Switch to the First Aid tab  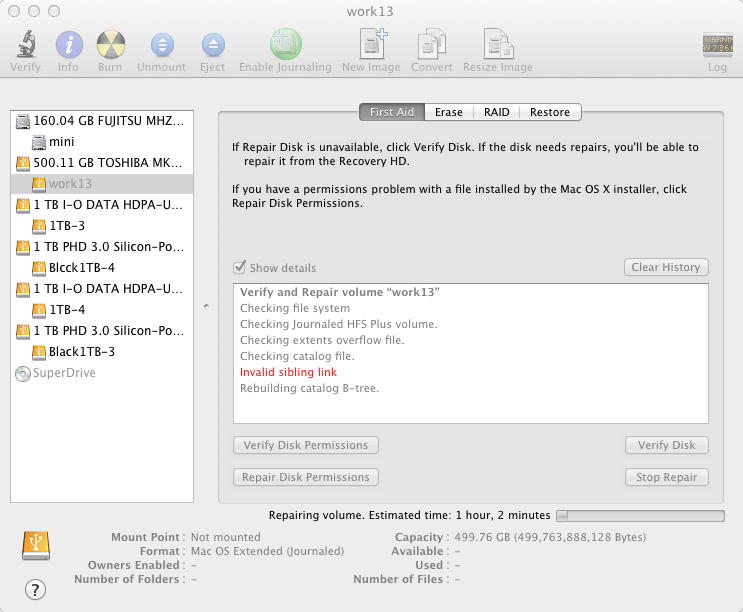click(x=392, y=112)
